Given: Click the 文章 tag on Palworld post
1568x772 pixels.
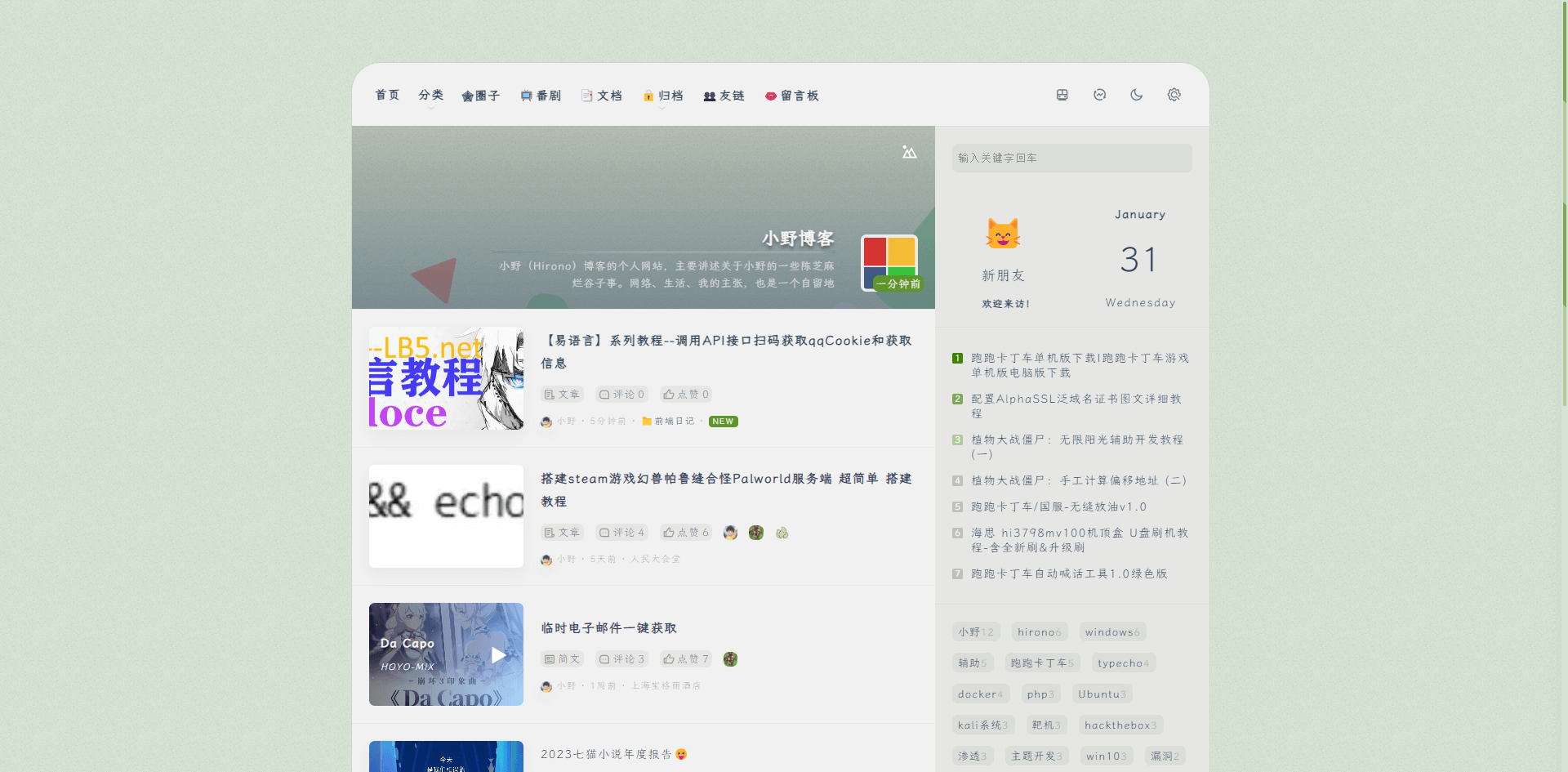Looking at the screenshot, I should coord(562,533).
